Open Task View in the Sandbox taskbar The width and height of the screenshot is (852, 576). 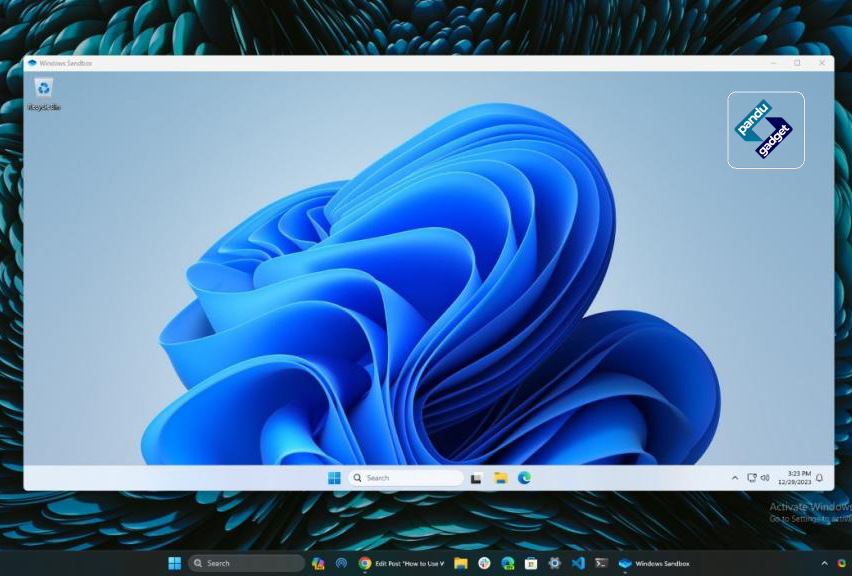(x=476, y=478)
